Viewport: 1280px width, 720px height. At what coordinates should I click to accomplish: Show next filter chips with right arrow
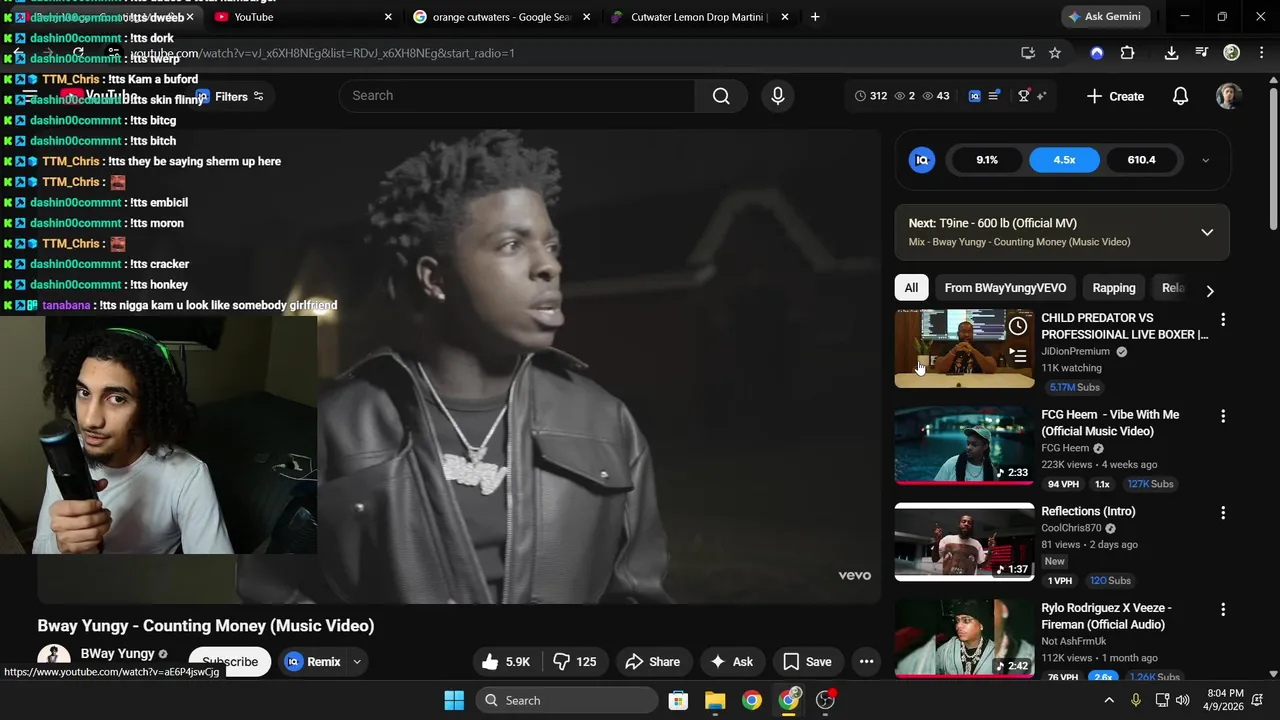[1209, 290]
